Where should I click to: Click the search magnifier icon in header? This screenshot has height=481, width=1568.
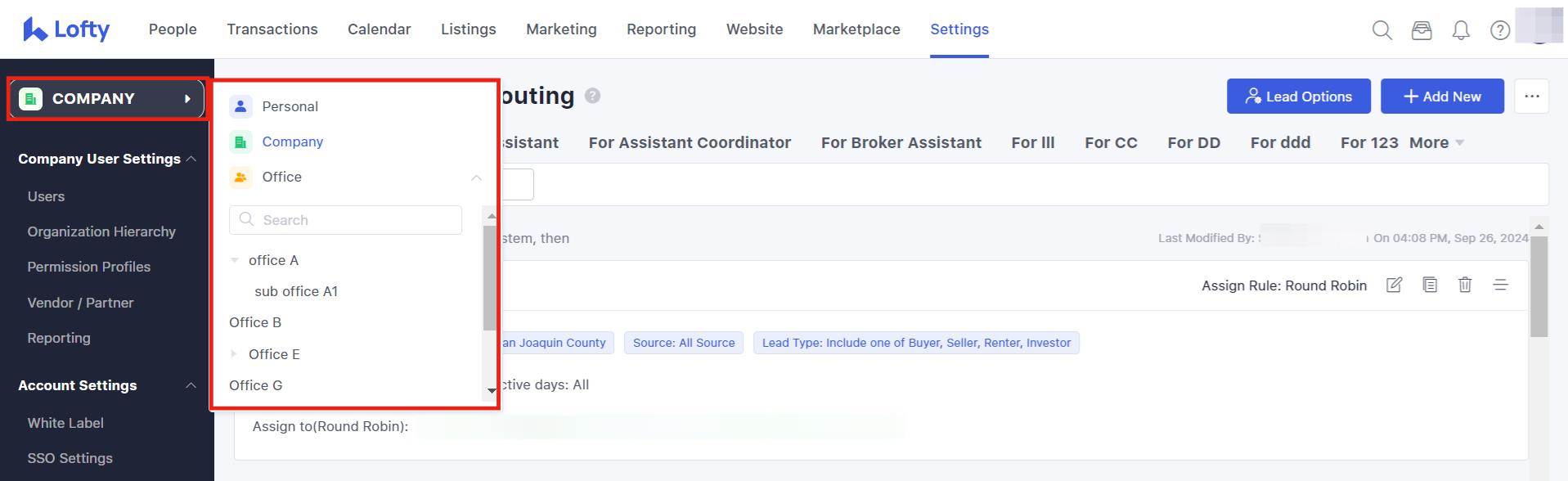coord(1382,30)
